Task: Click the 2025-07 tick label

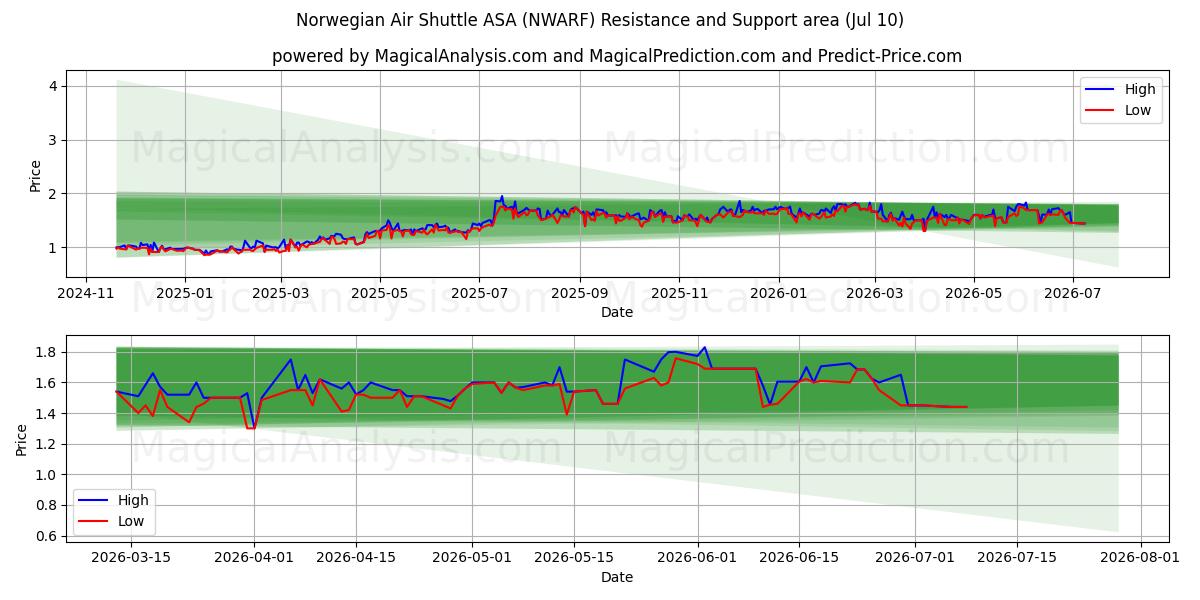Action: 479,294
